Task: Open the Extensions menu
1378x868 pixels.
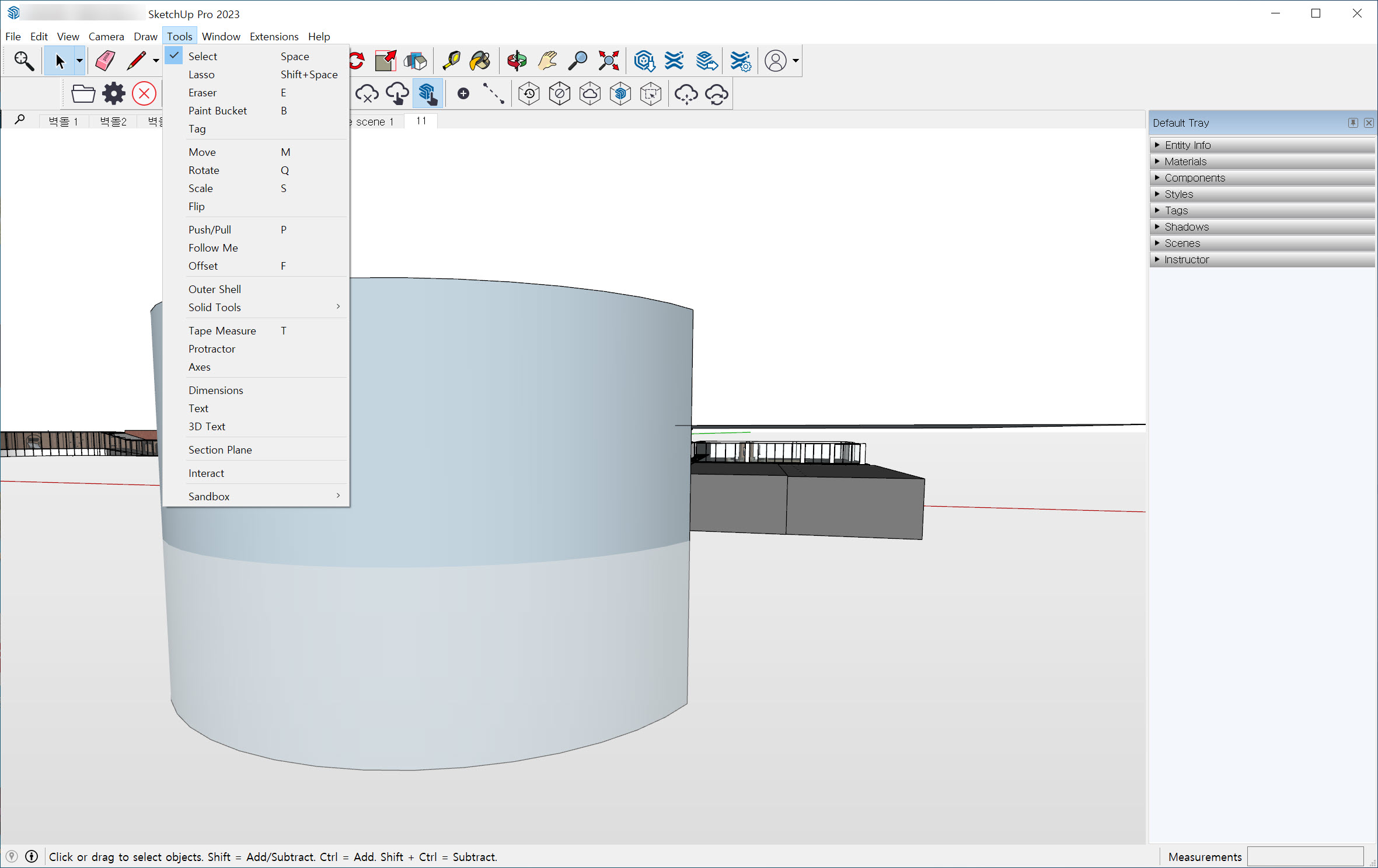Action: click(x=274, y=36)
